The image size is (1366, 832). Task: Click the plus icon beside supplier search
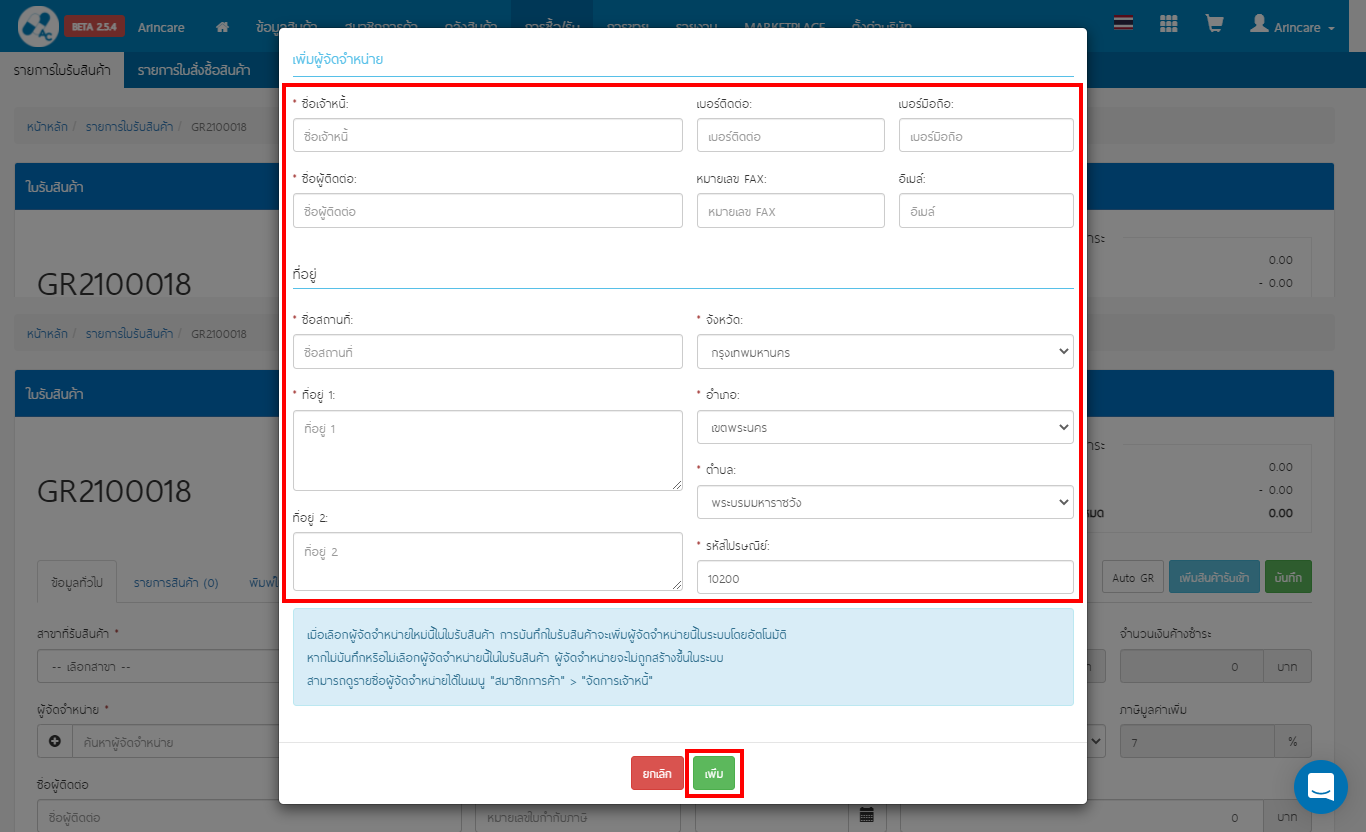coord(54,742)
